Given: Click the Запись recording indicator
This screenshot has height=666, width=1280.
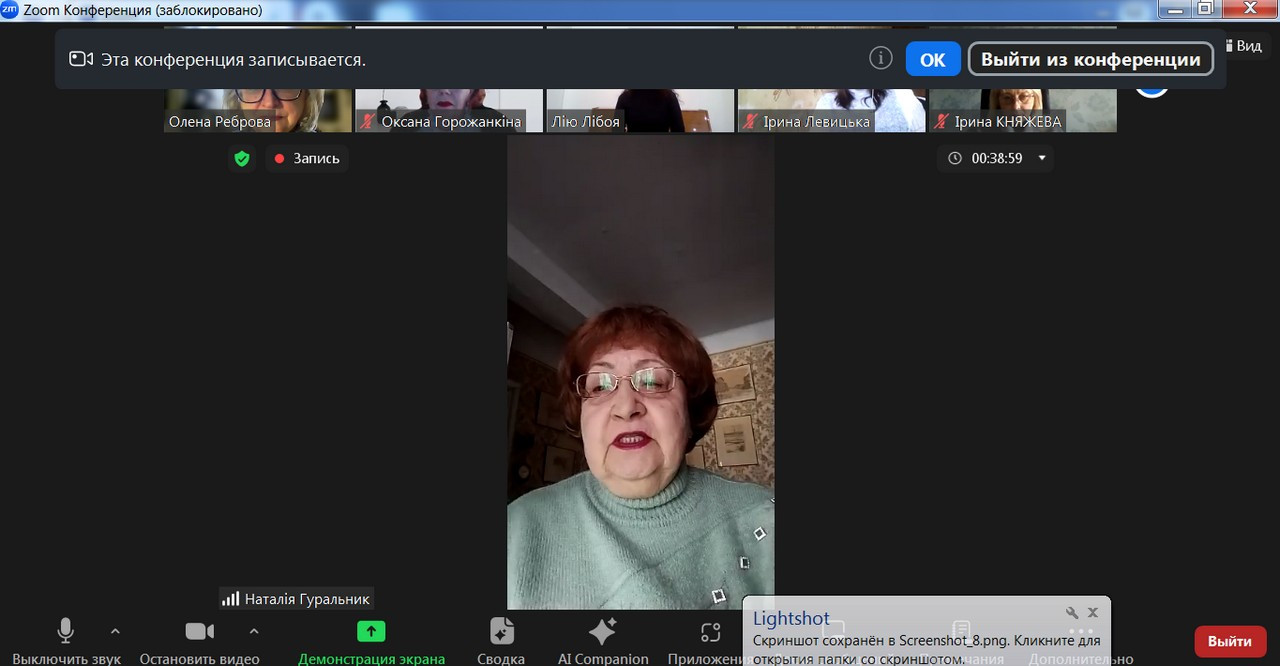Looking at the screenshot, I should click(307, 158).
